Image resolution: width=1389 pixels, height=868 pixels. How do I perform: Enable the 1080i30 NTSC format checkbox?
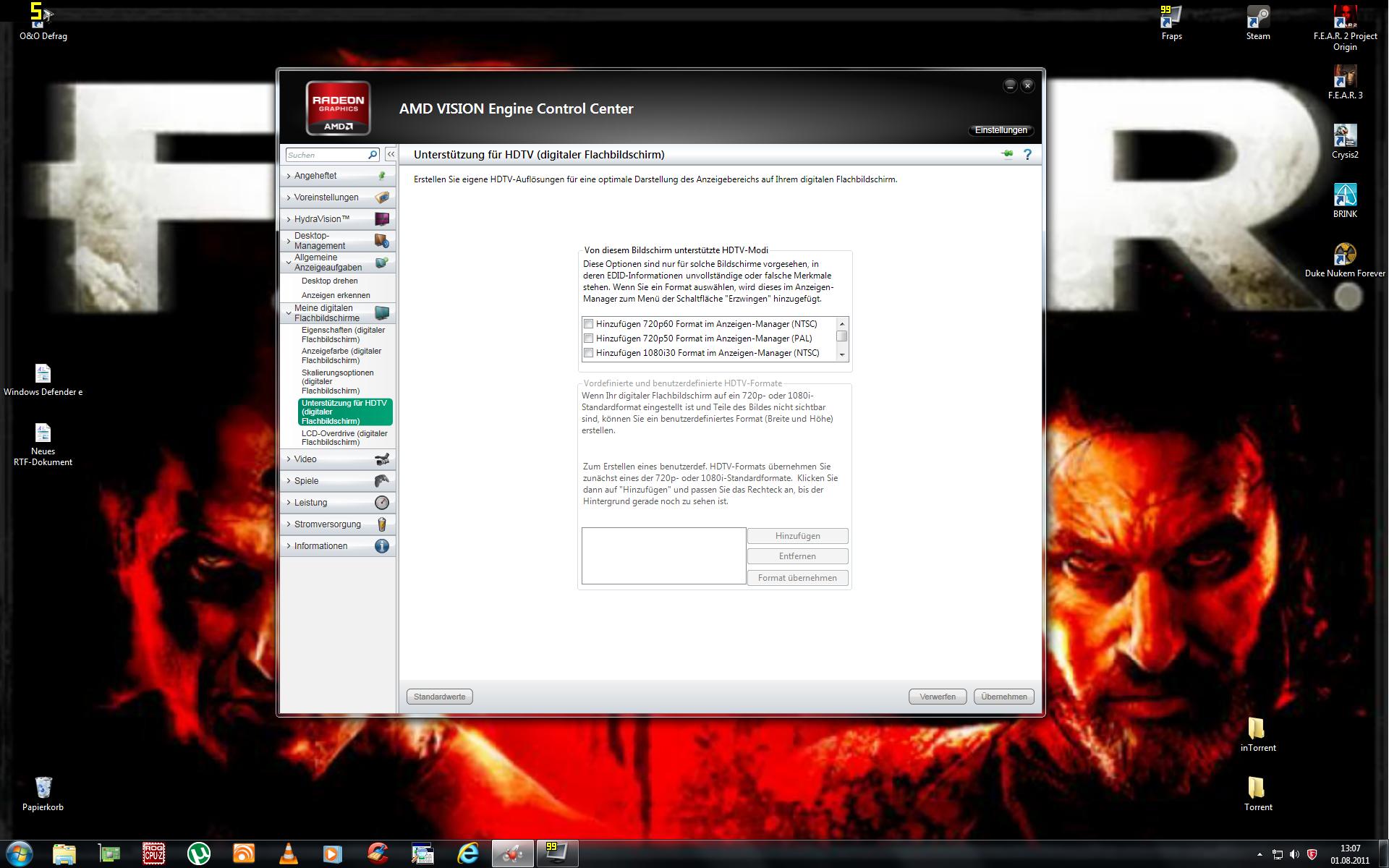point(588,353)
